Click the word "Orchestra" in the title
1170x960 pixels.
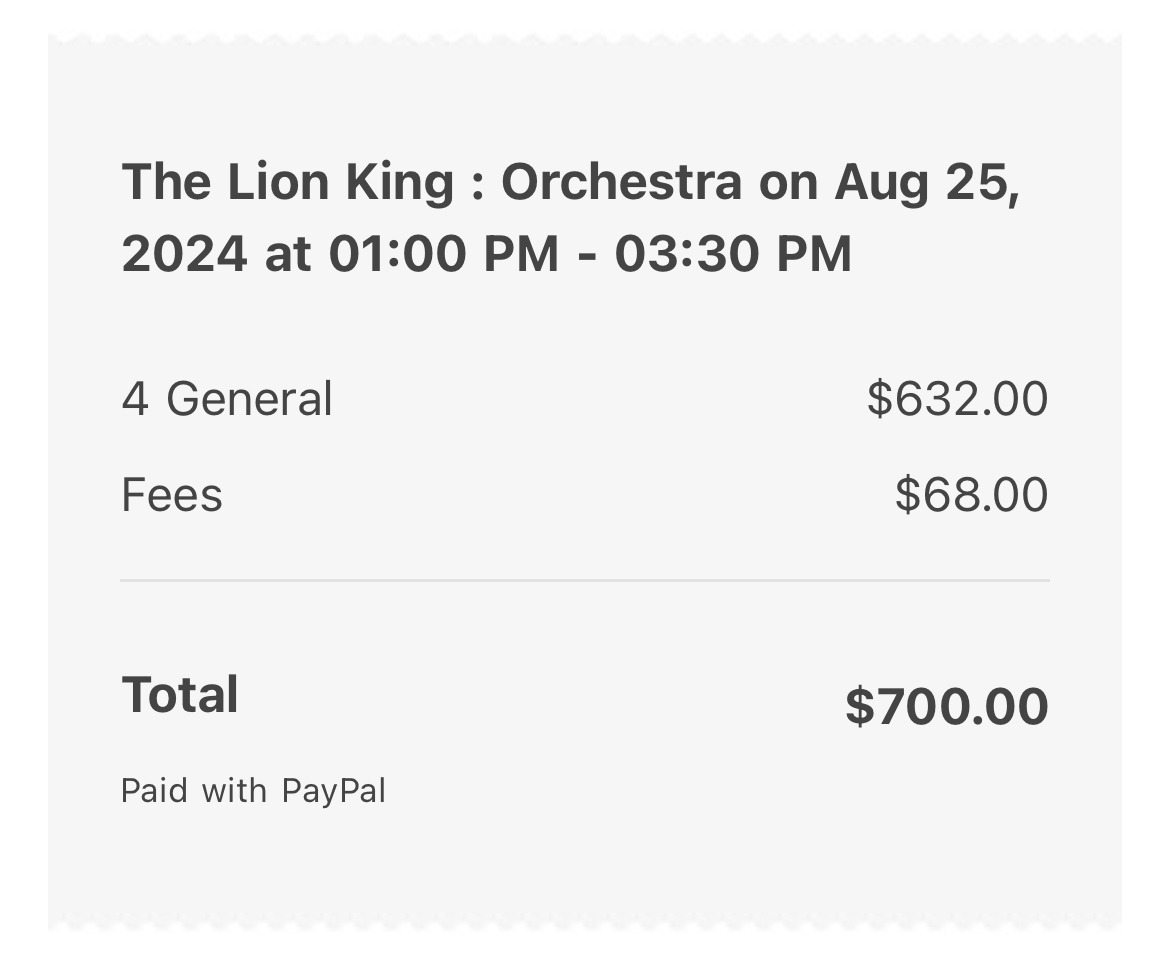pos(621,183)
